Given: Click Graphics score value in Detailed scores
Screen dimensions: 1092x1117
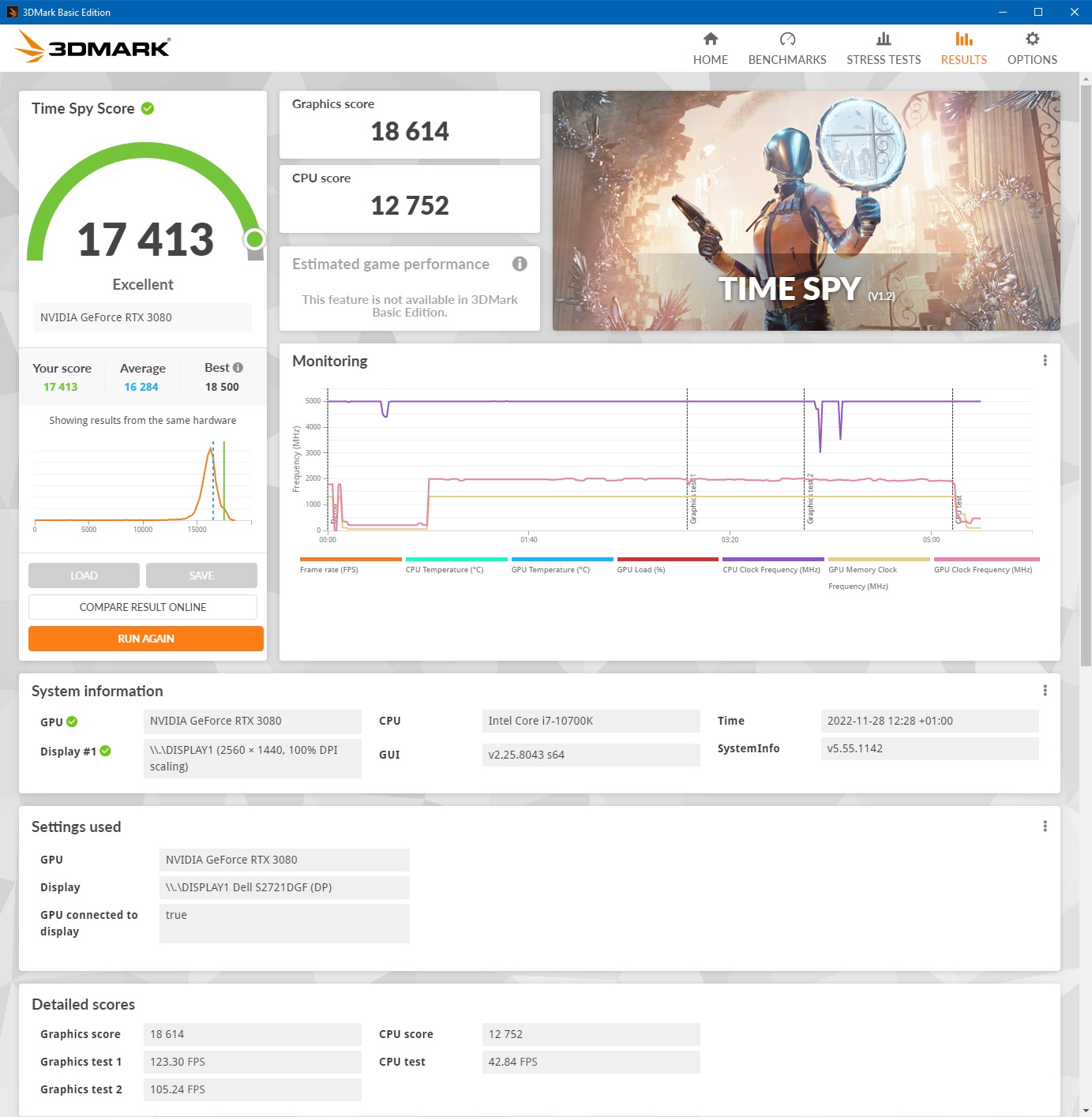Looking at the screenshot, I should (253, 1034).
